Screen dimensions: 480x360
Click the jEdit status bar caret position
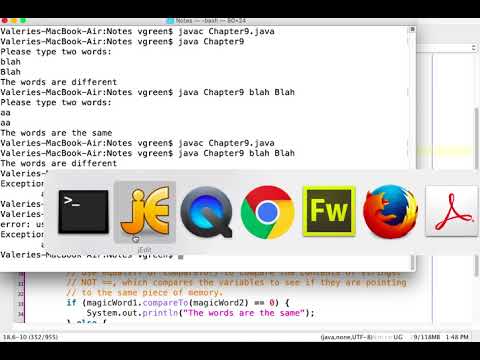(30, 337)
